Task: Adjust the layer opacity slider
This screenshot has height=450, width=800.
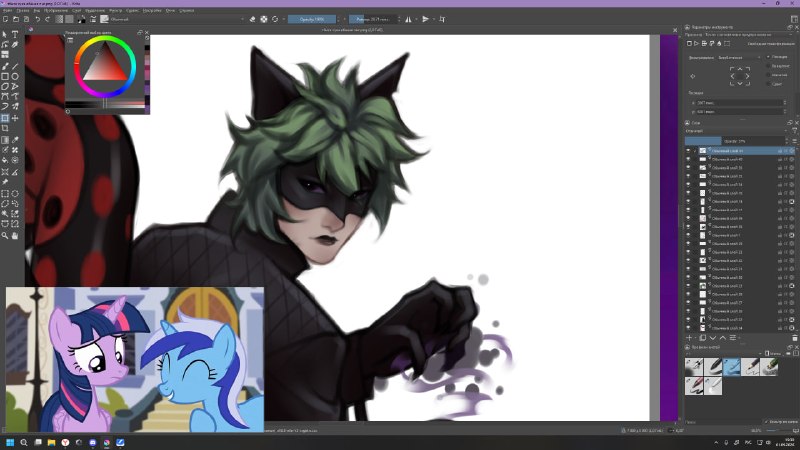Action: click(x=736, y=141)
